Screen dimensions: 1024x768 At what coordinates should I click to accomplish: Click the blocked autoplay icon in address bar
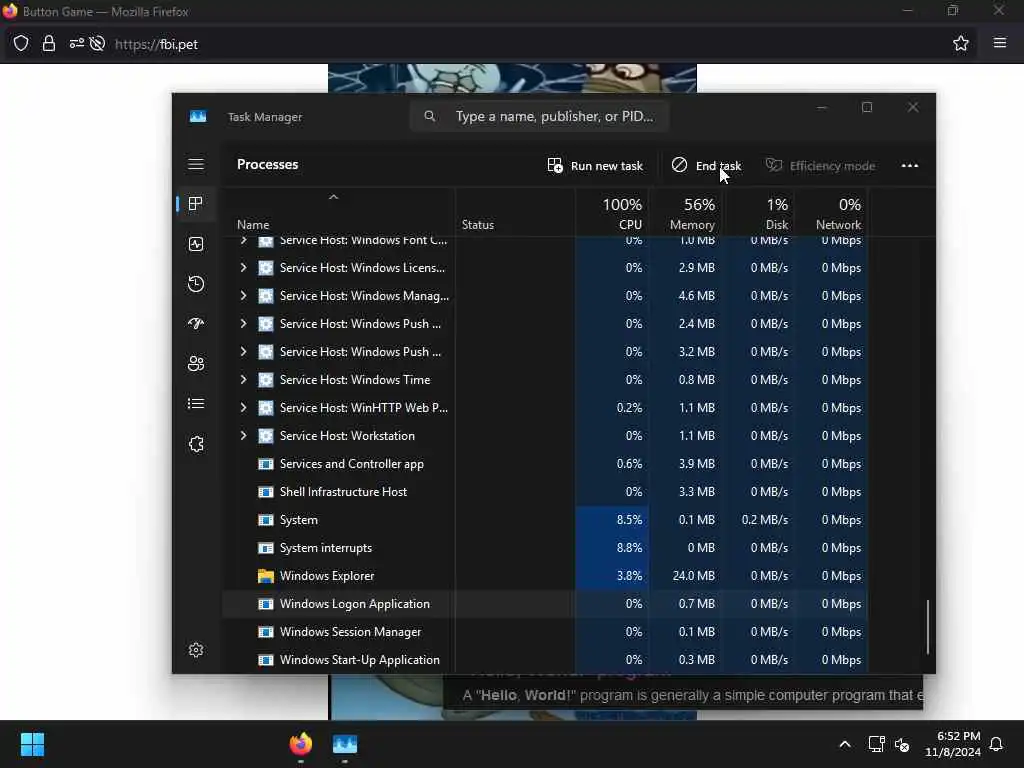(x=97, y=44)
